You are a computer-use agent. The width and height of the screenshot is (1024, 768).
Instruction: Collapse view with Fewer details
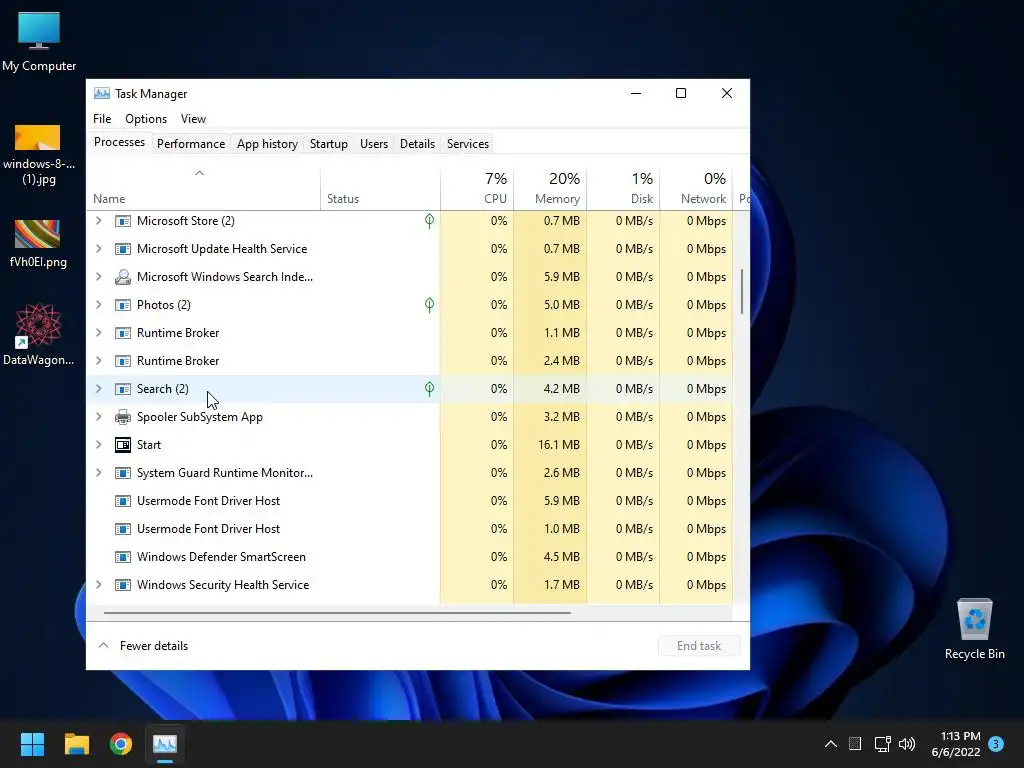(143, 646)
